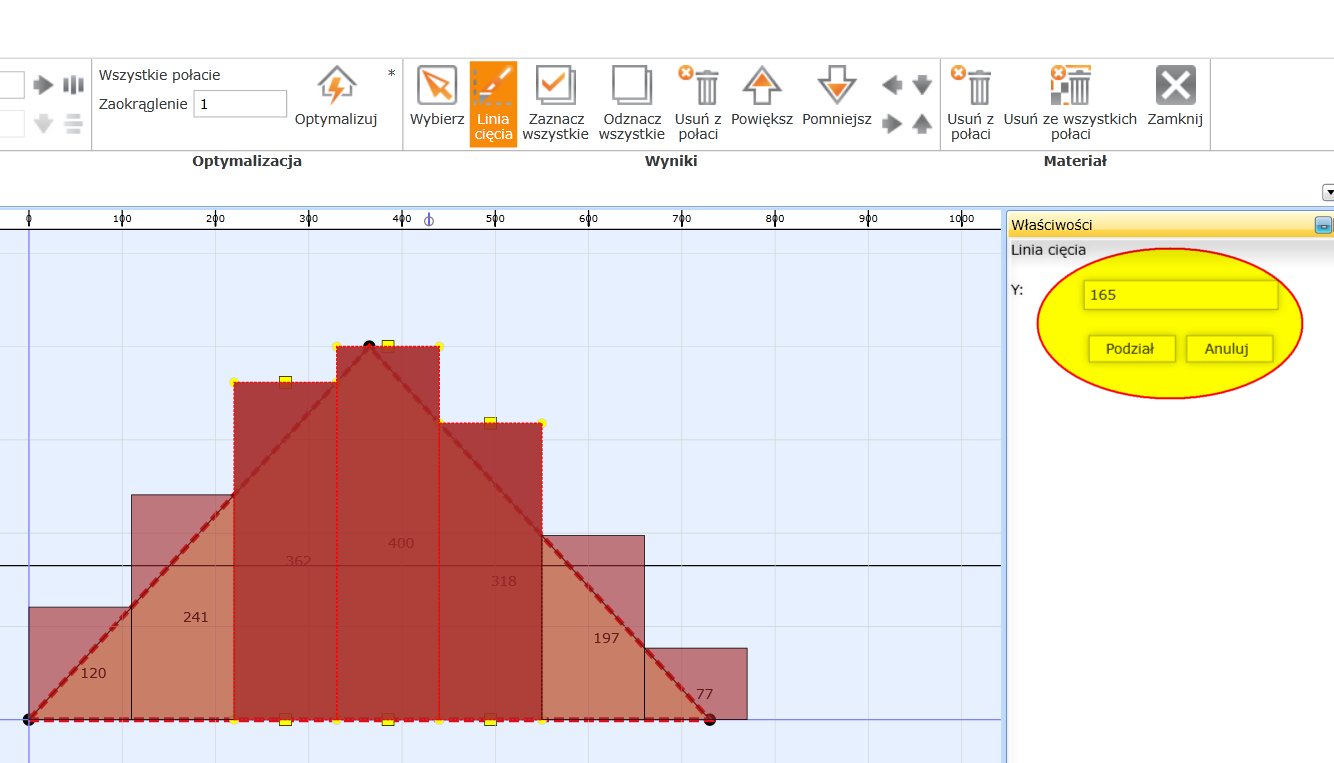Click the ruler marker near 400
The image size is (1334, 763).
429,220
